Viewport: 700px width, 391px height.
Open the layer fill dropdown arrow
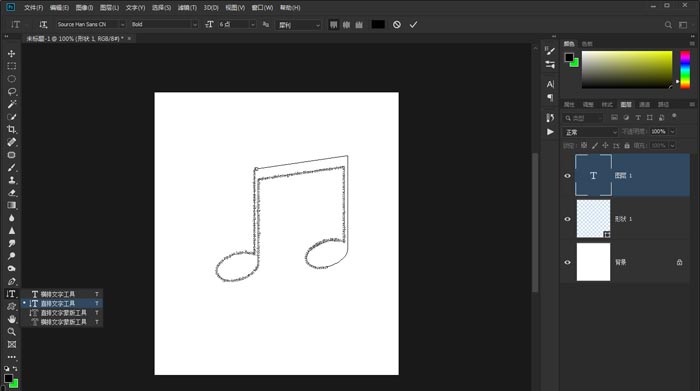(x=672, y=146)
